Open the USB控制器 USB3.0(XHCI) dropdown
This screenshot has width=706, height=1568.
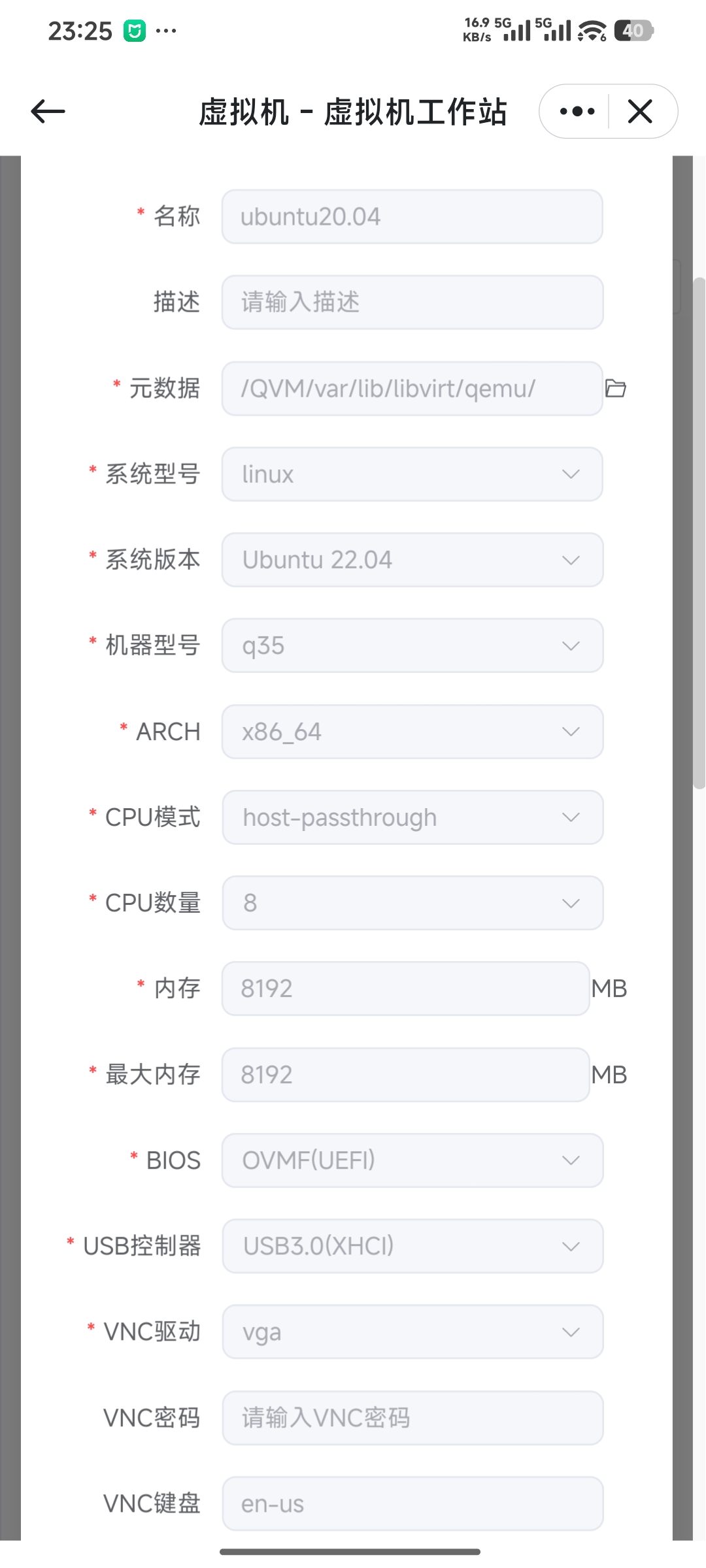pos(412,1246)
